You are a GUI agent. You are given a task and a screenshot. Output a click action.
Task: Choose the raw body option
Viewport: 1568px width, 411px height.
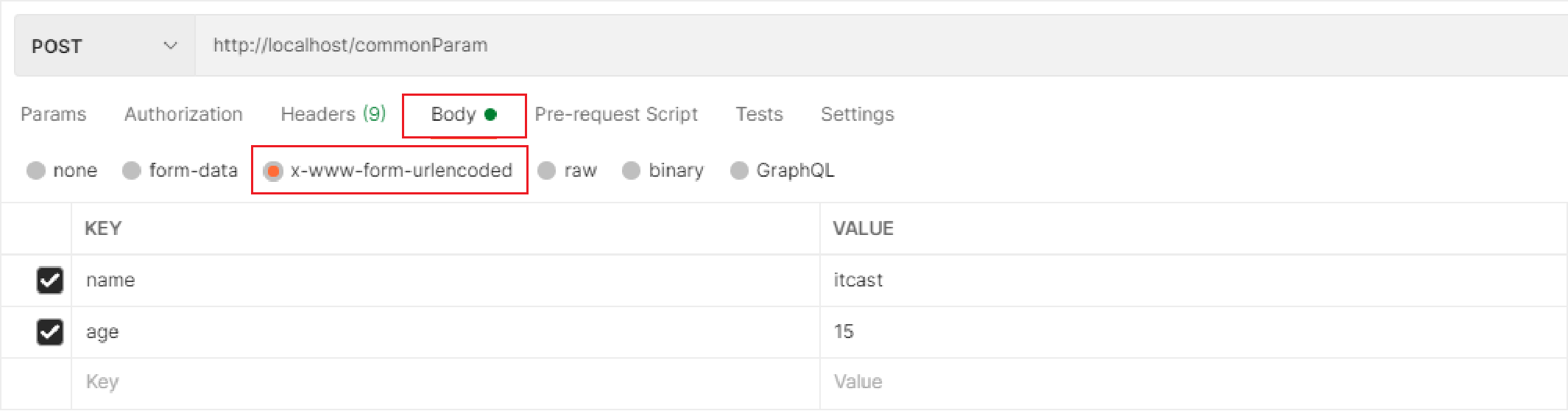click(x=547, y=171)
